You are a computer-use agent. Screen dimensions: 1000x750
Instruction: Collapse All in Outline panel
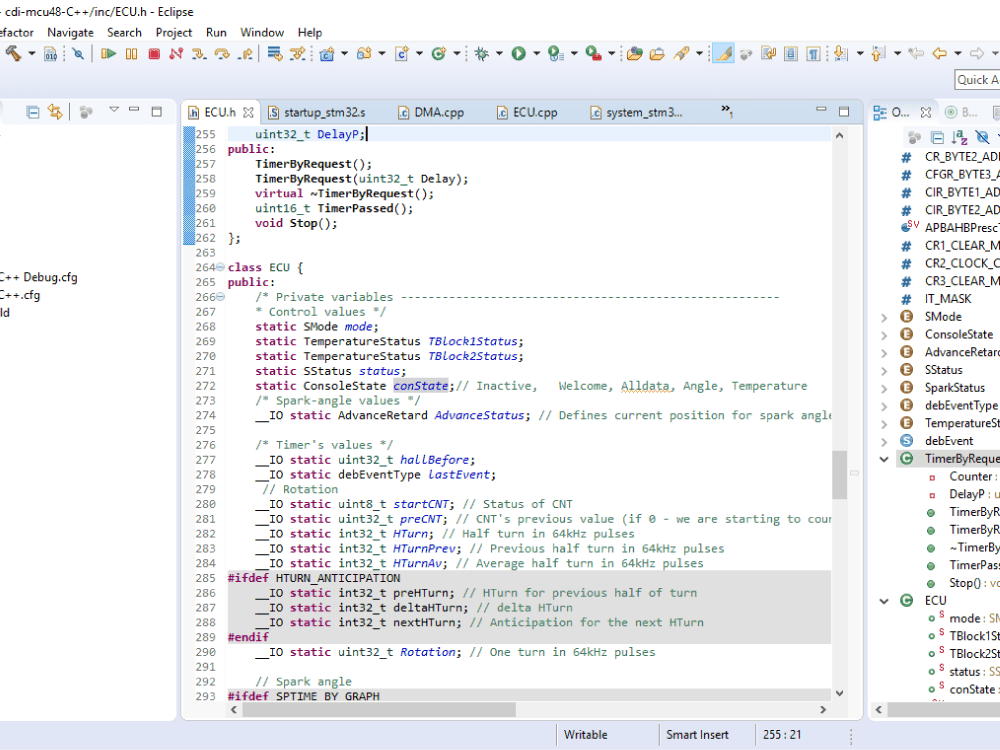click(937, 137)
